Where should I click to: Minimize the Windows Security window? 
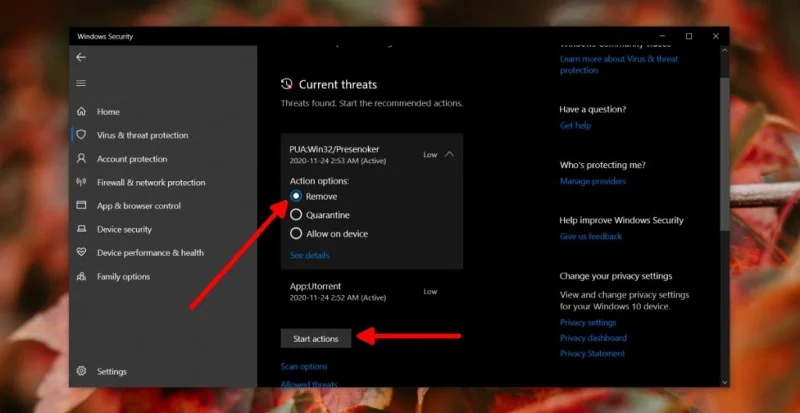pyautogui.click(x=662, y=36)
